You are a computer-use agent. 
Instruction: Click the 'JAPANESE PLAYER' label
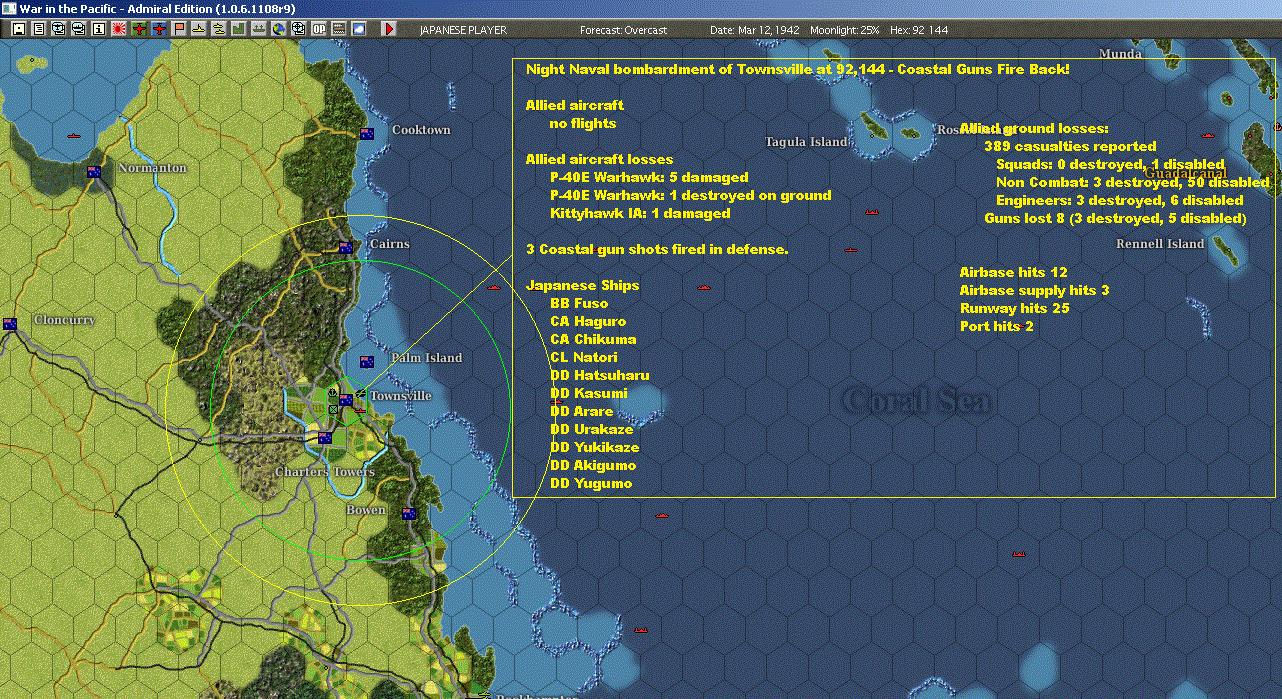(x=463, y=30)
